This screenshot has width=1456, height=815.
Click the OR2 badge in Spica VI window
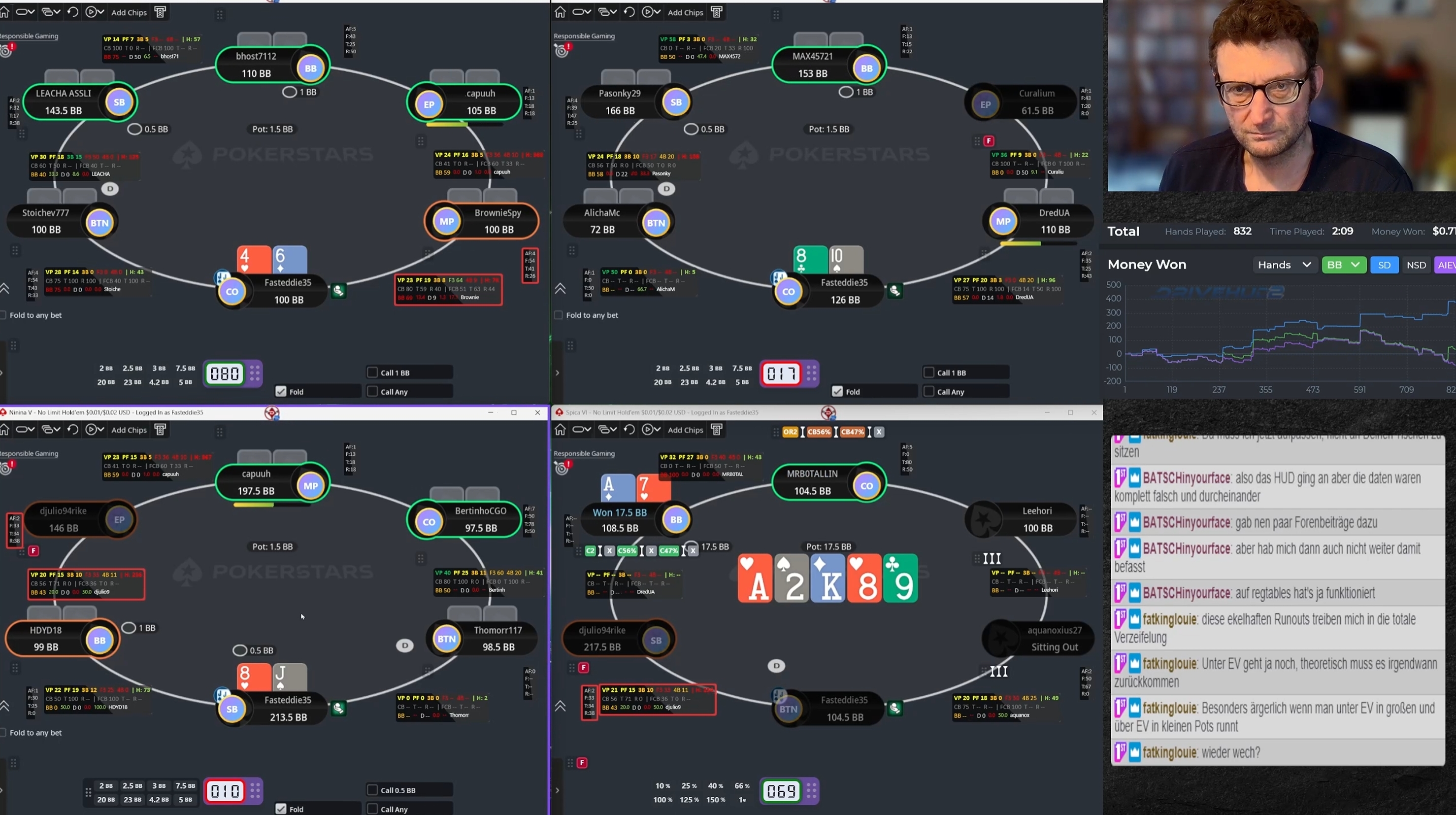[x=790, y=432]
